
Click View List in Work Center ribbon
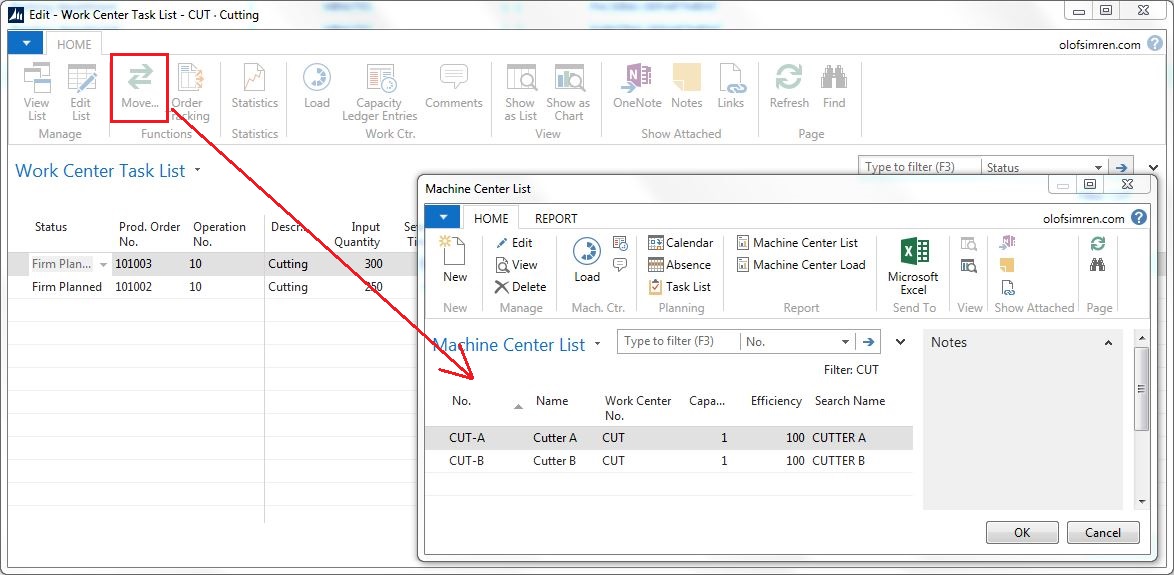point(36,92)
